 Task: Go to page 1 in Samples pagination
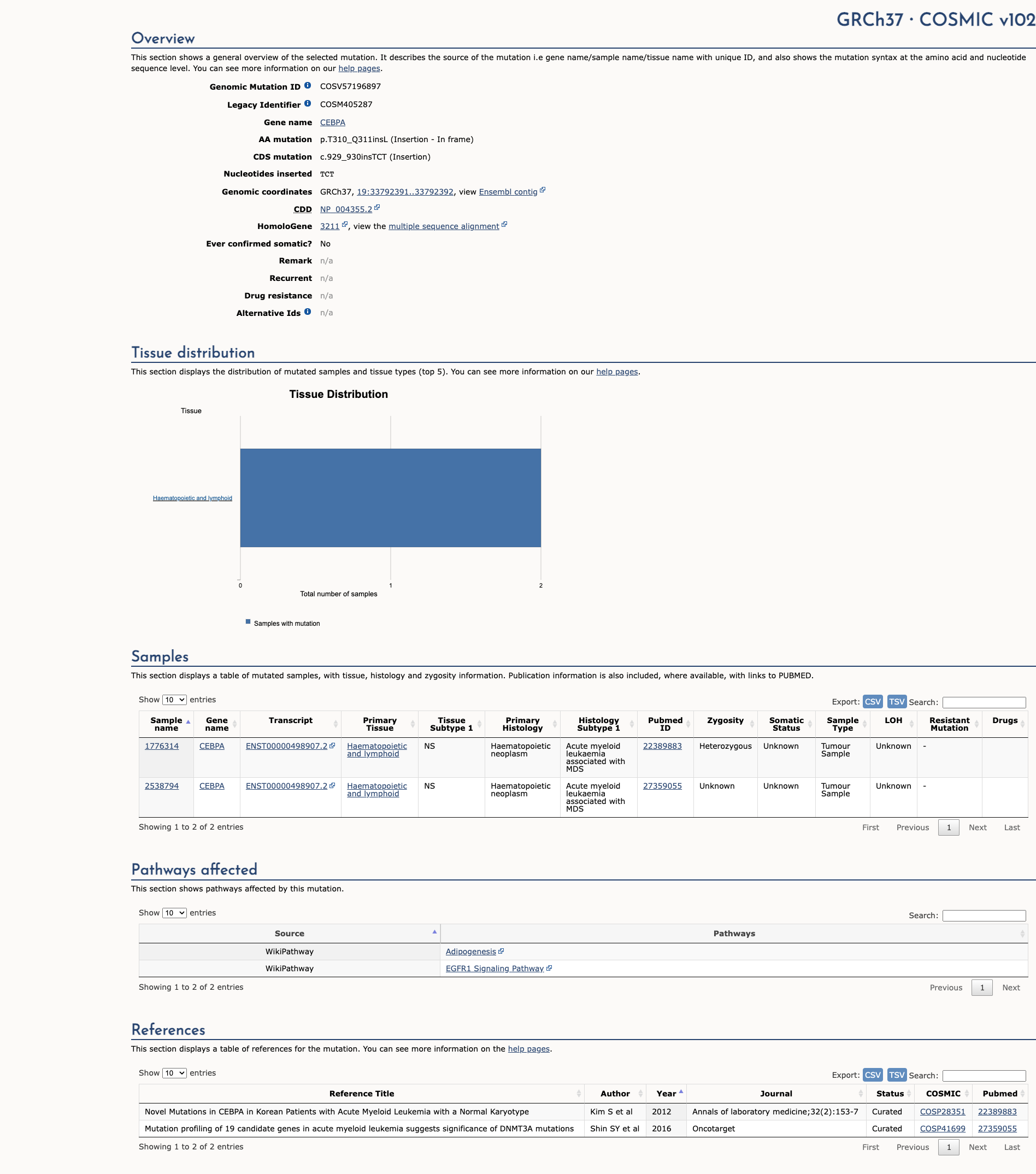tap(949, 827)
